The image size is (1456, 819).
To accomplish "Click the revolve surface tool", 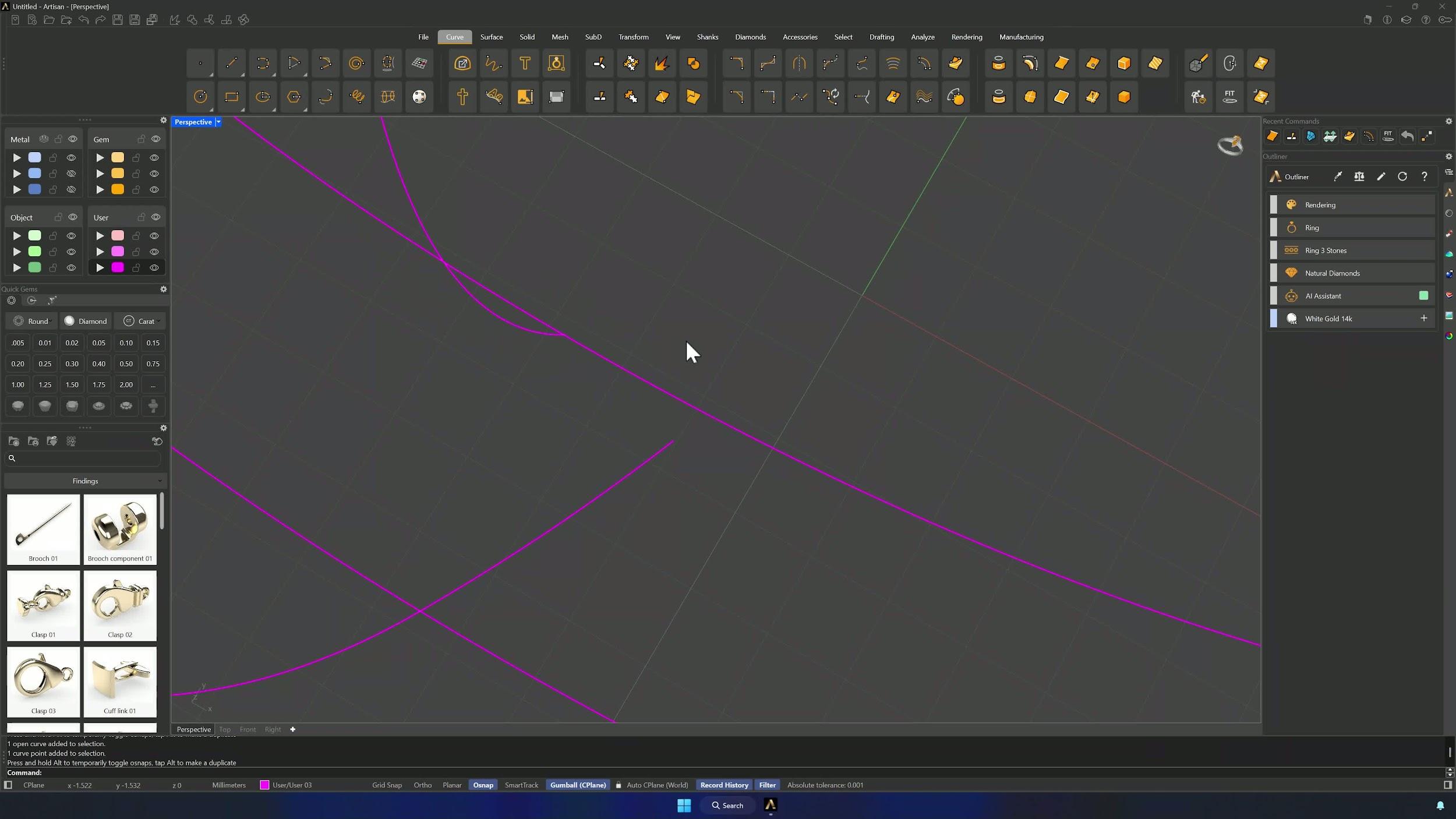I will coord(1030,63).
